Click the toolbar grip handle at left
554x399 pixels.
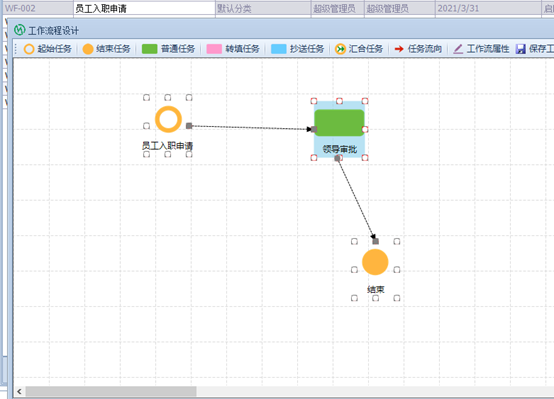(16, 49)
